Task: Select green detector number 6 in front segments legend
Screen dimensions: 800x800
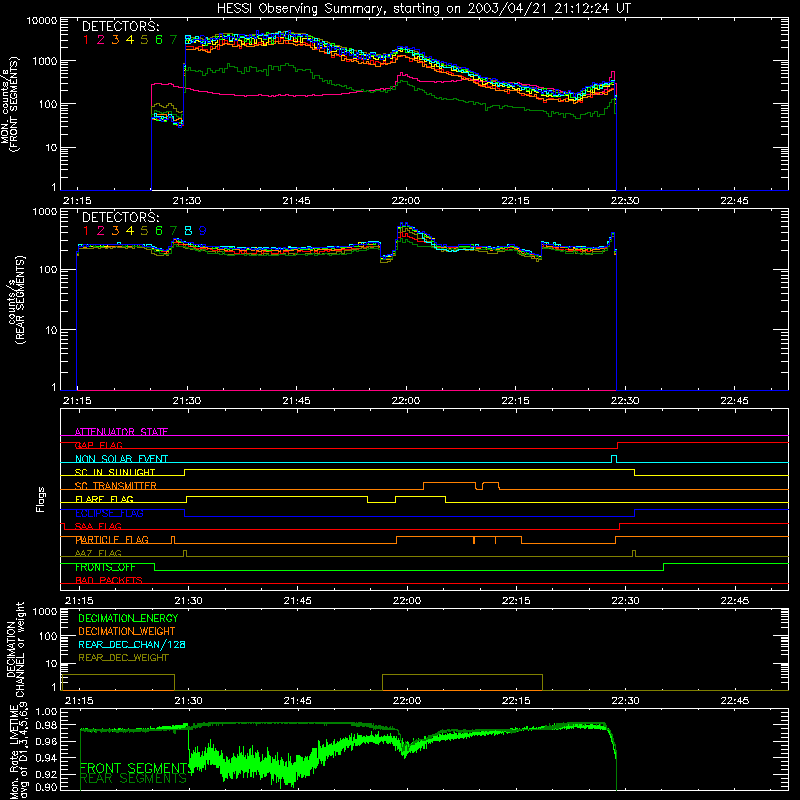Action: tap(159, 40)
